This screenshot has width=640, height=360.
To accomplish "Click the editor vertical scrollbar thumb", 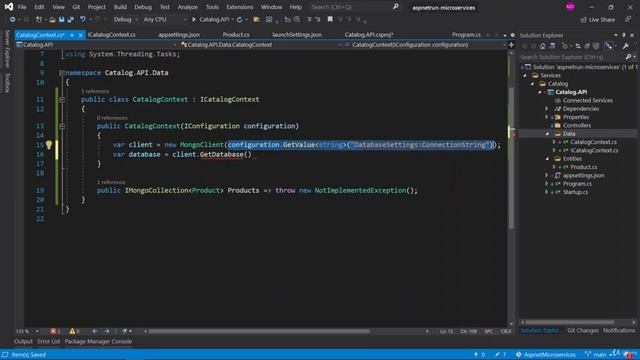I will click(x=511, y=158).
